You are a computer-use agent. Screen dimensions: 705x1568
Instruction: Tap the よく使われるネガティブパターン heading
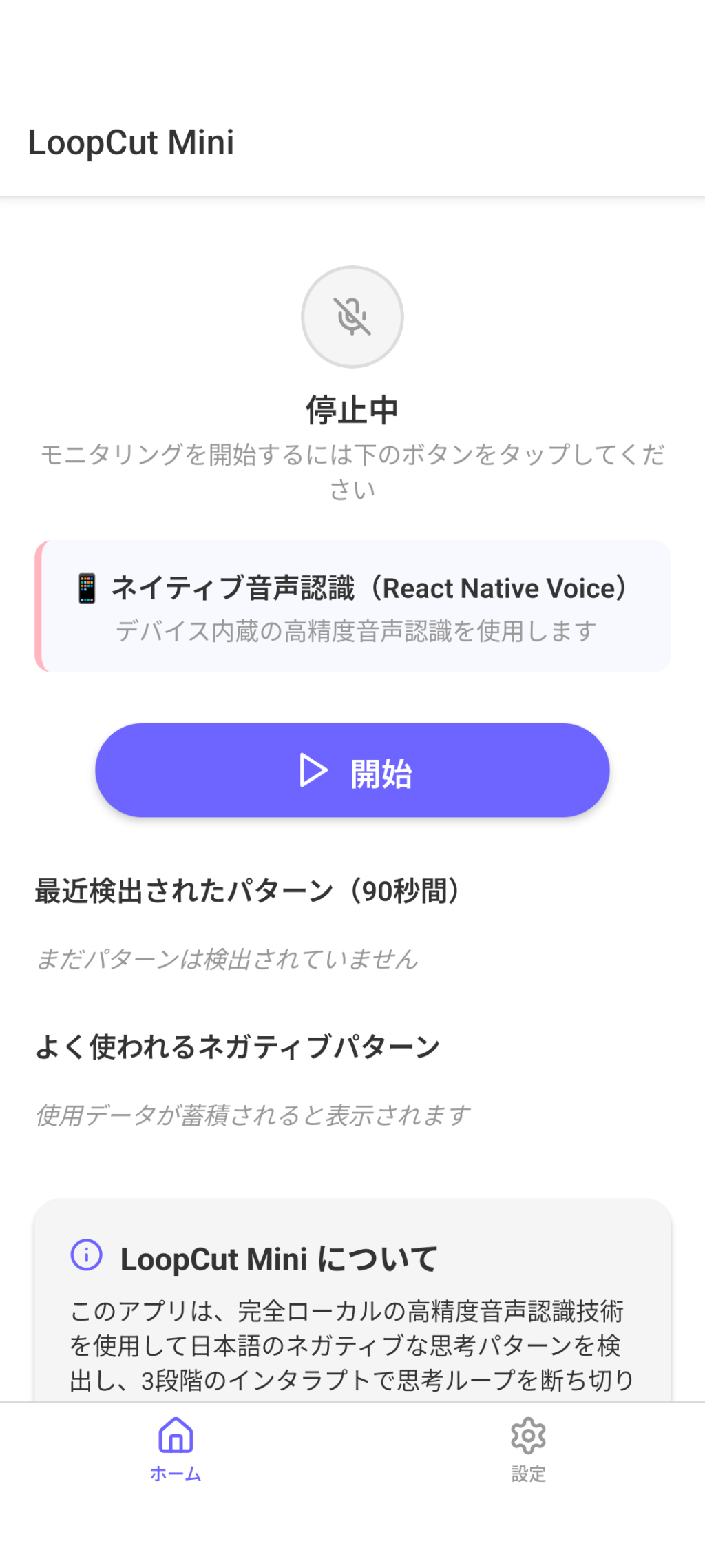238,1046
